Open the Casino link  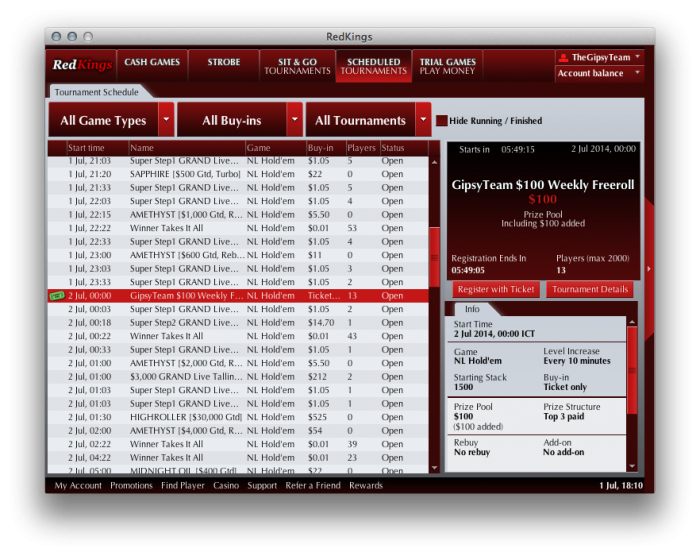(x=226, y=485)
